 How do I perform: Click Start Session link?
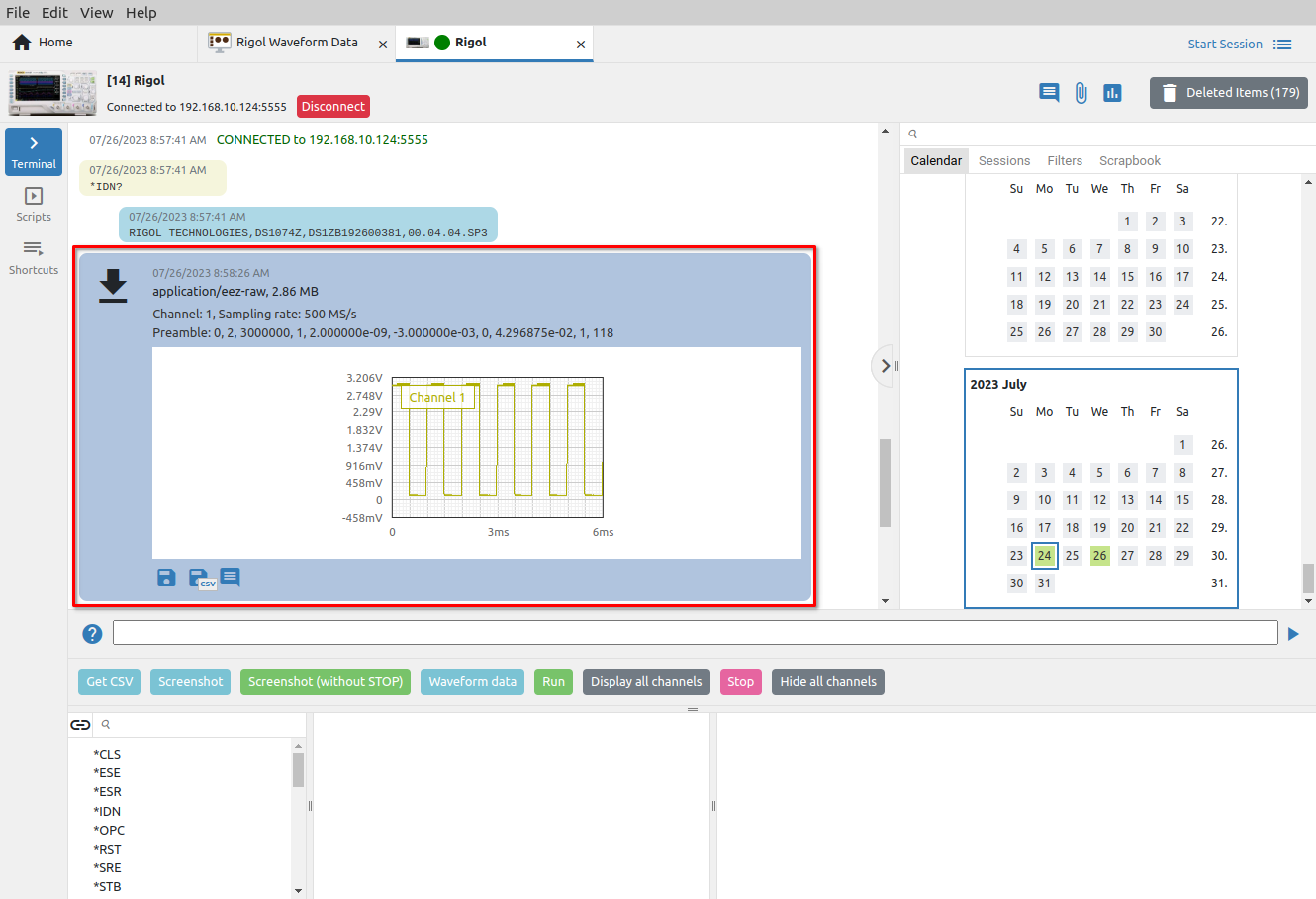coord(1225,45)
